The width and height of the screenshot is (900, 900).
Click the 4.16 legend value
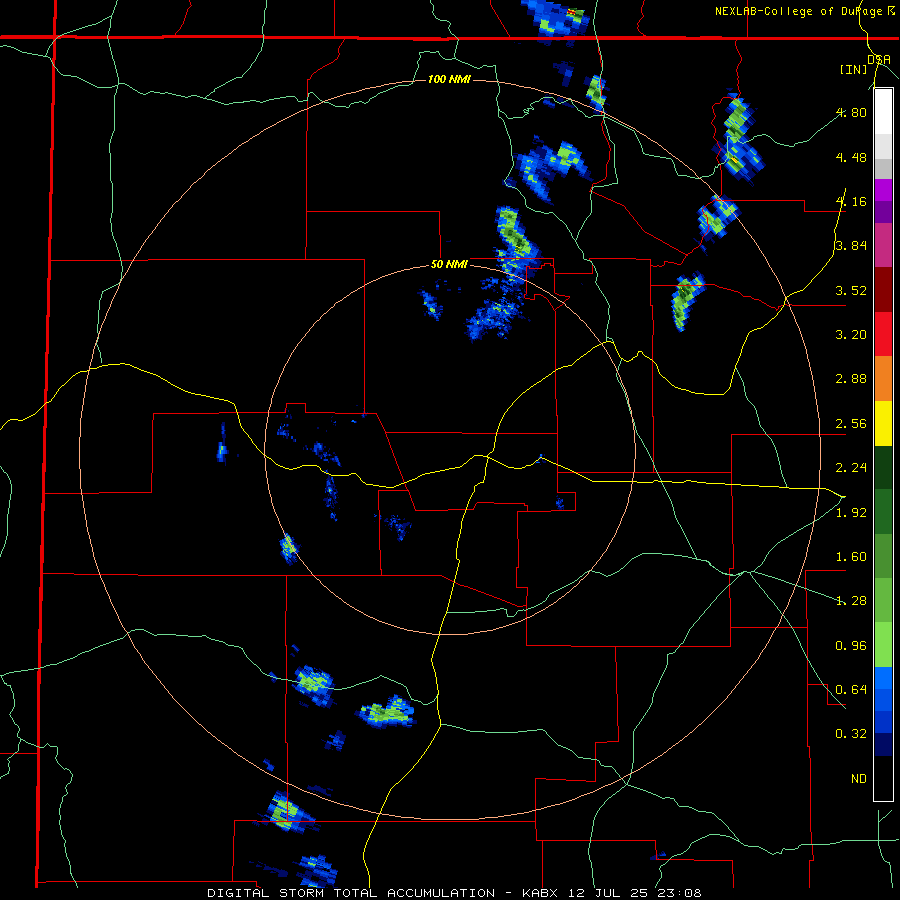[x=852, y=201]
